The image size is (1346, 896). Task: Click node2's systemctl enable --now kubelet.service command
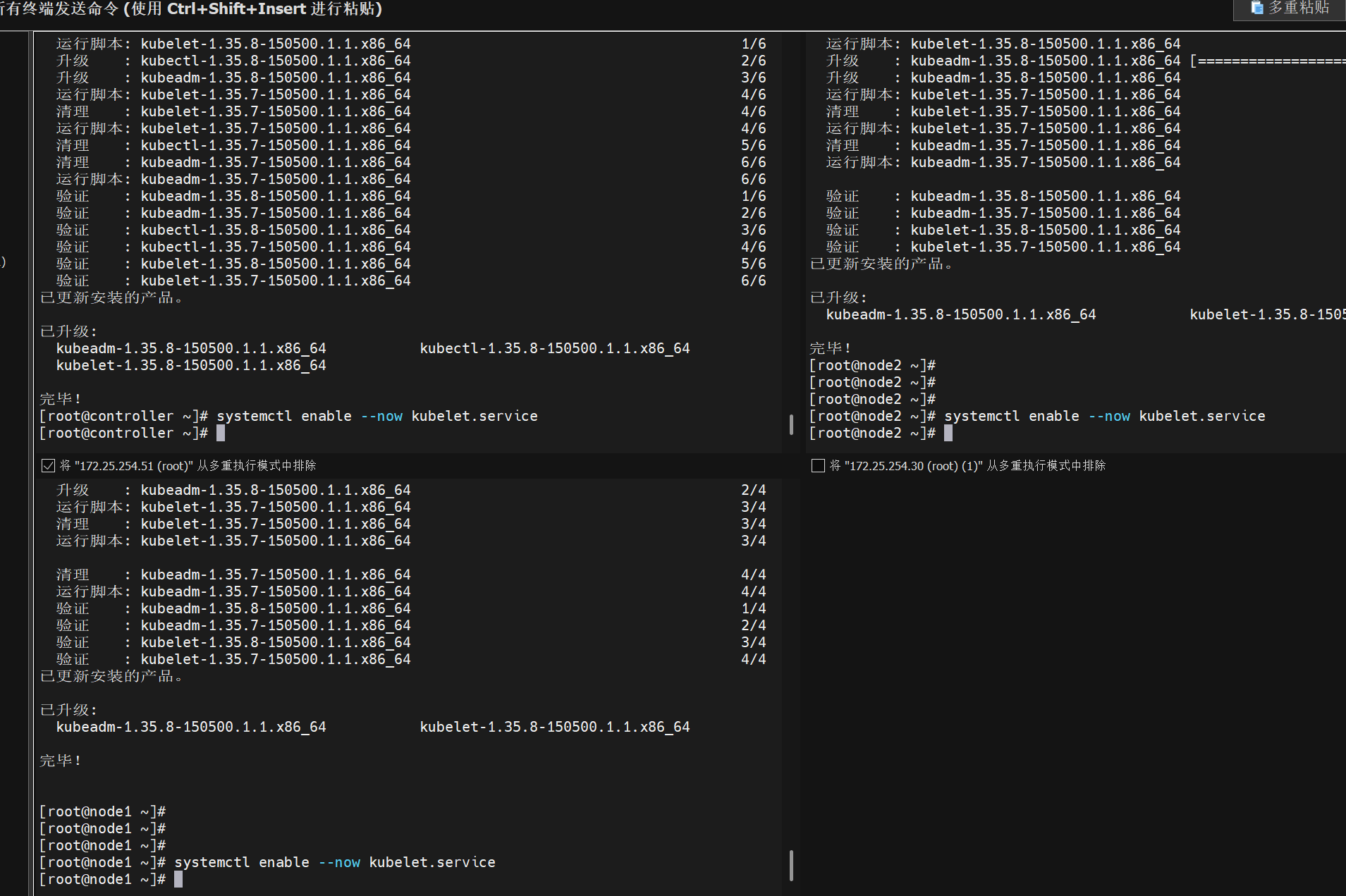1104,416
